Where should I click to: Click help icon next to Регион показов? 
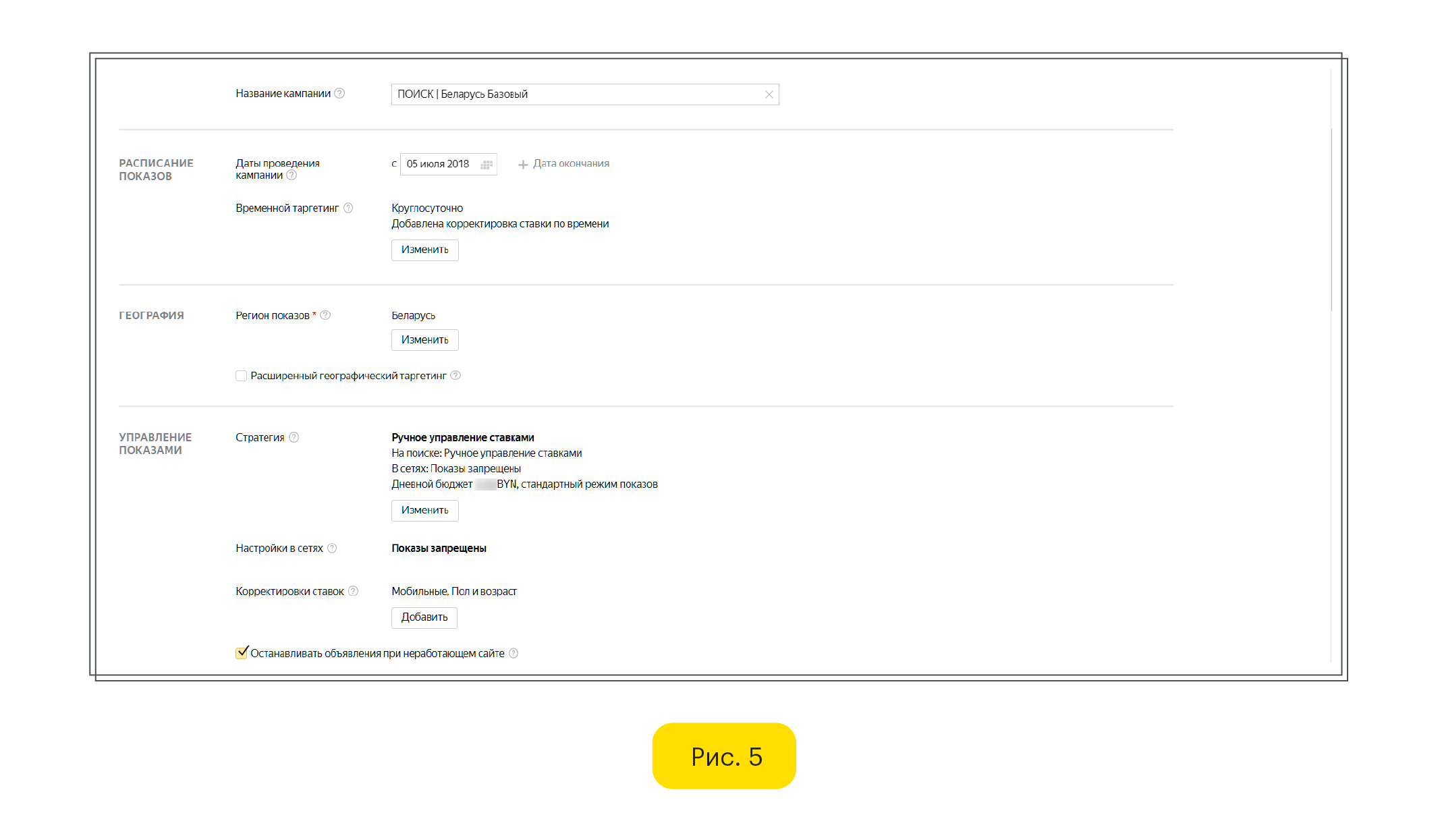pos(325,315)
